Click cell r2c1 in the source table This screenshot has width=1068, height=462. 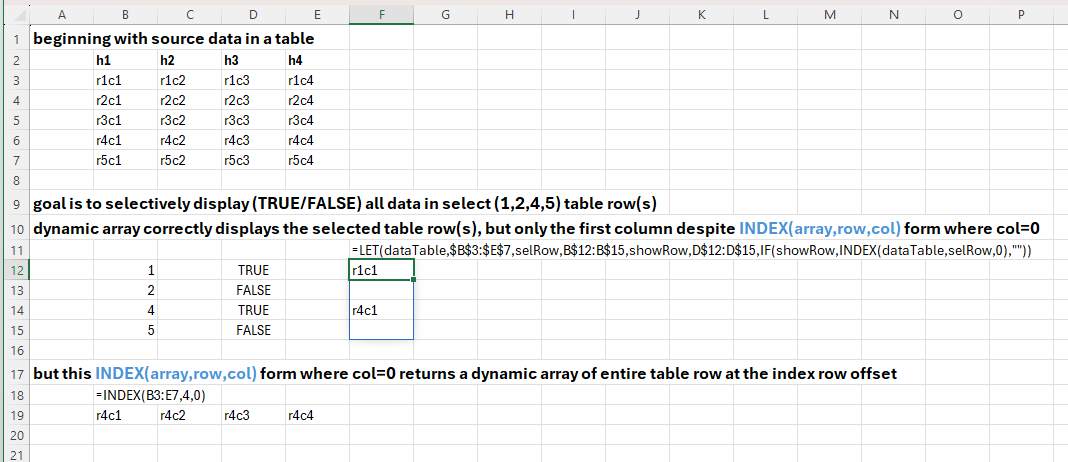point(126,101)
